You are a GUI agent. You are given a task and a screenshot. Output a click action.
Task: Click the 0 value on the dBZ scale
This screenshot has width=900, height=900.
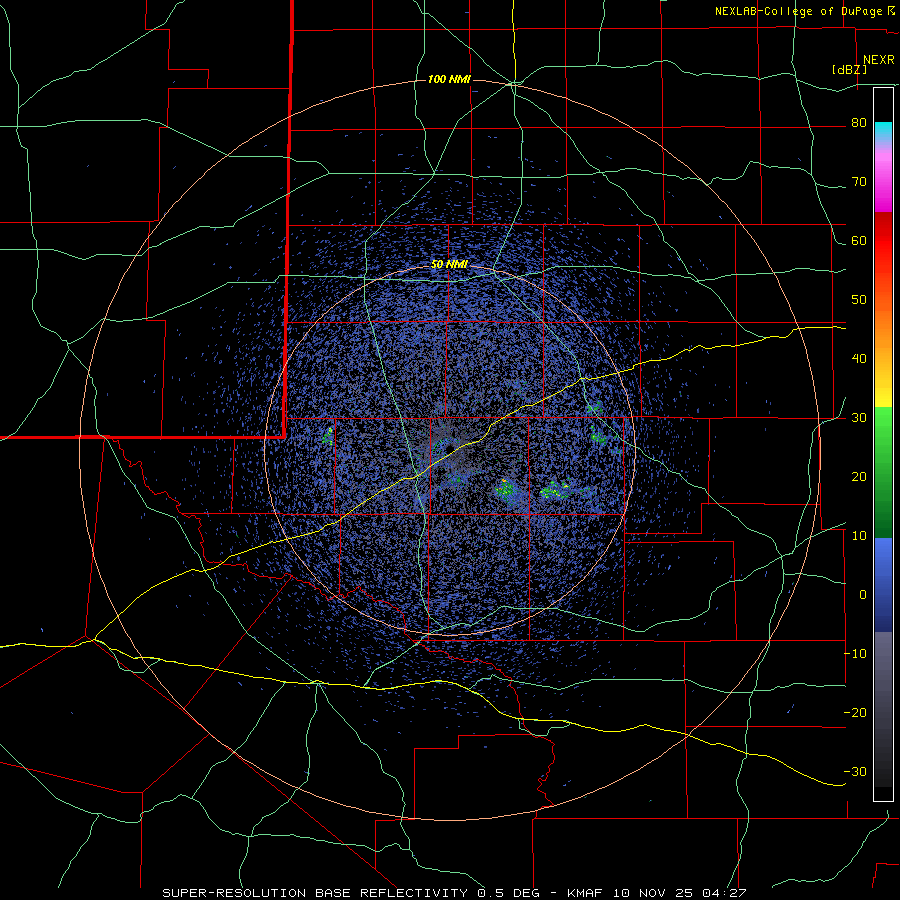(x=863, y=595)
